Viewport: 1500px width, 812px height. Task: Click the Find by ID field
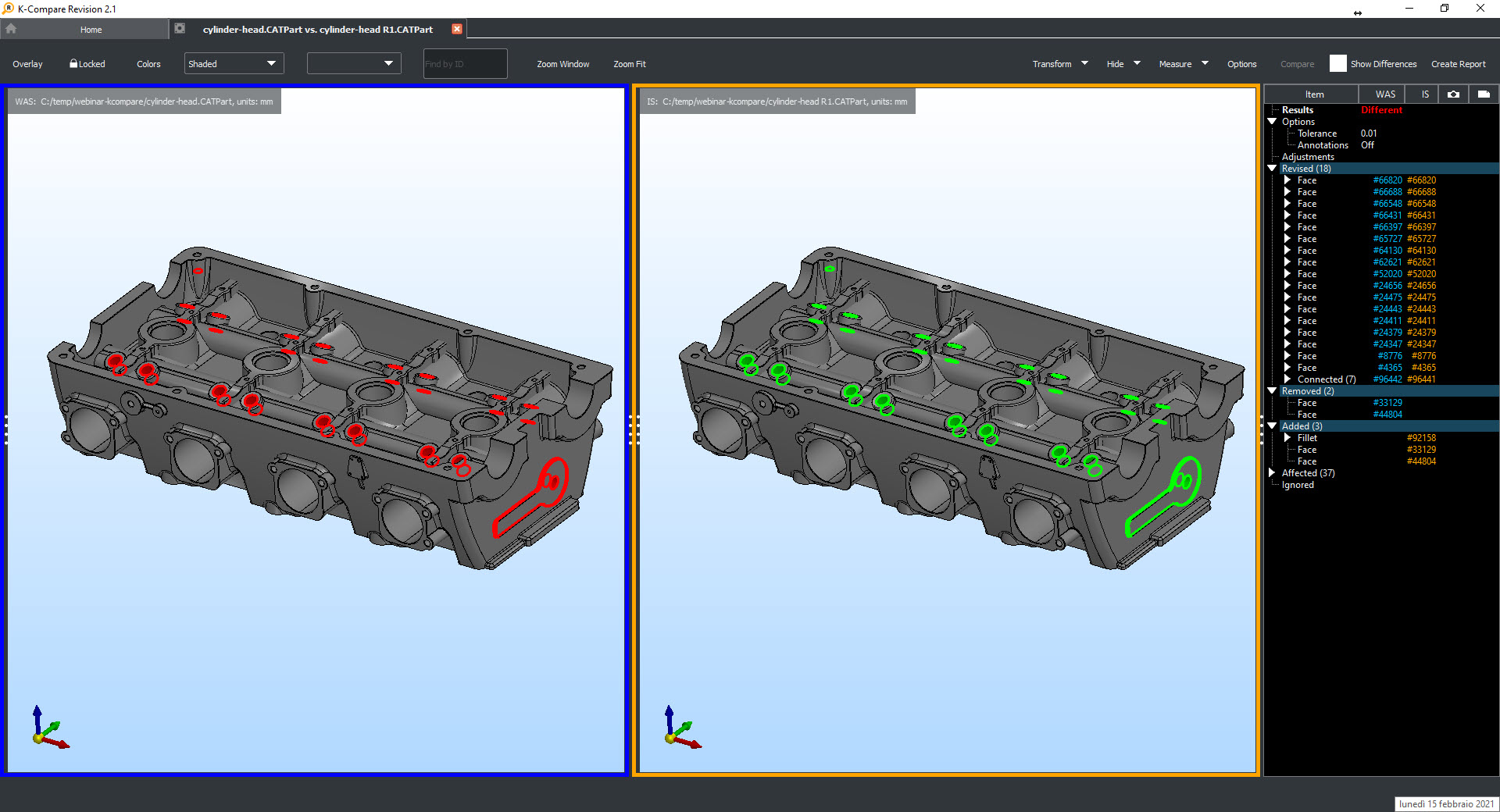tap(465, 63)
